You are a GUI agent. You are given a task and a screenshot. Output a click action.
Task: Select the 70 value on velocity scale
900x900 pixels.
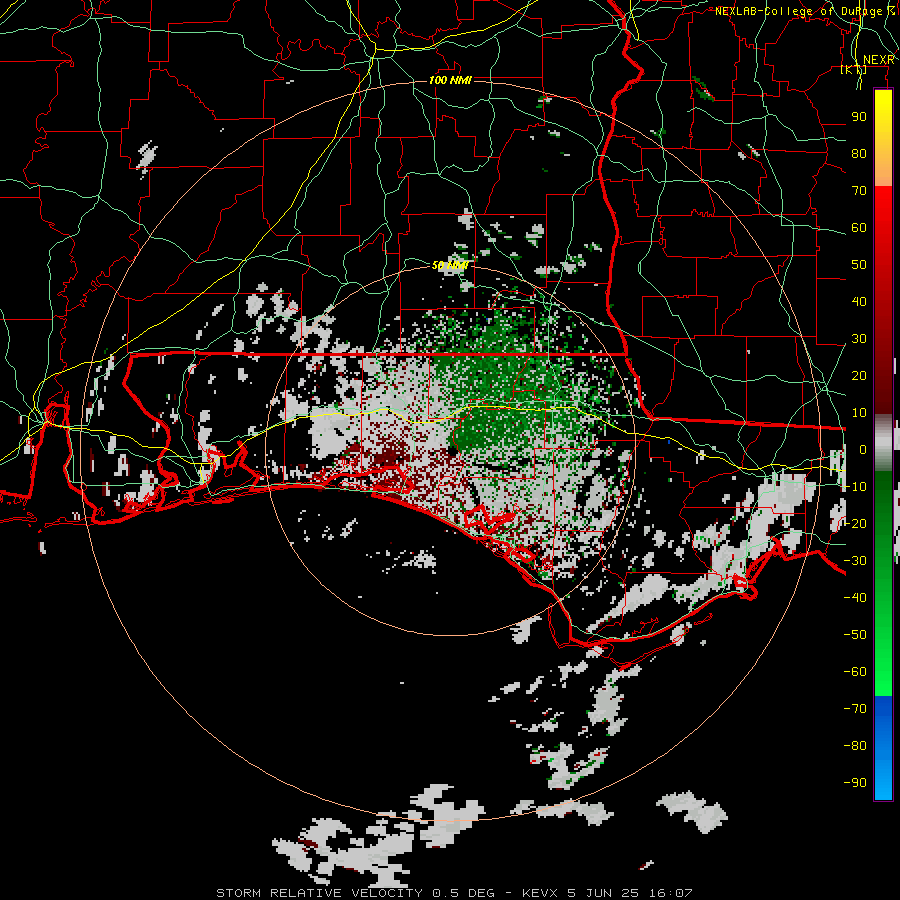coord(859,191)
